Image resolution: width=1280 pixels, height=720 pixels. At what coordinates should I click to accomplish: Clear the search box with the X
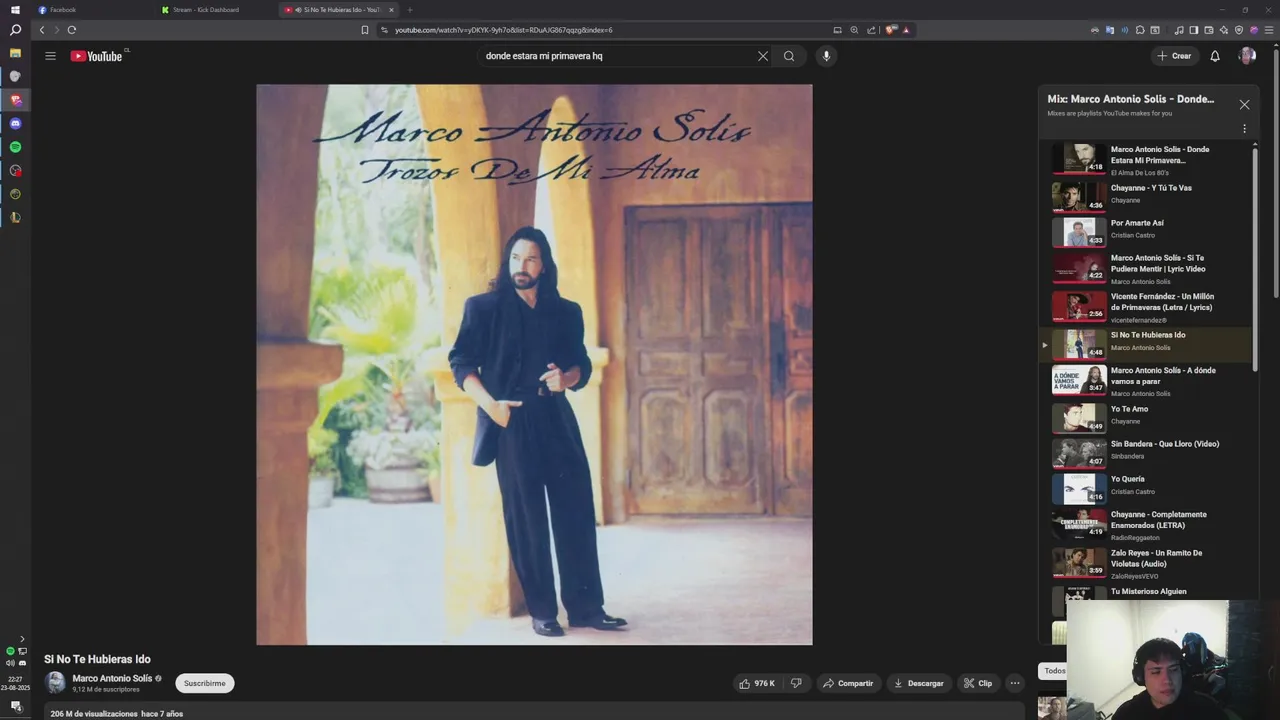(763, 56)
